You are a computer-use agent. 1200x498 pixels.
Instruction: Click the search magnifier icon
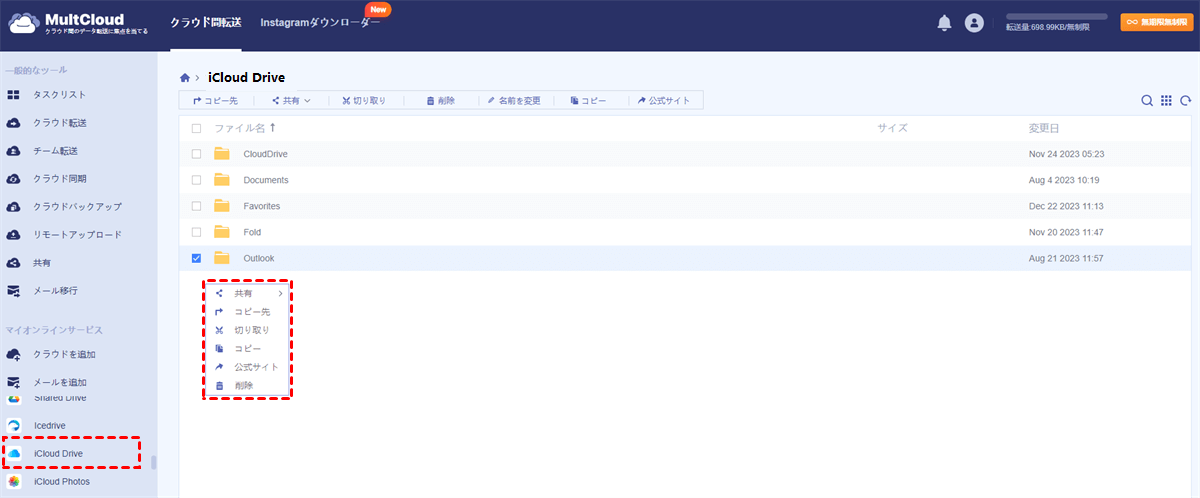click(1148, 101)
